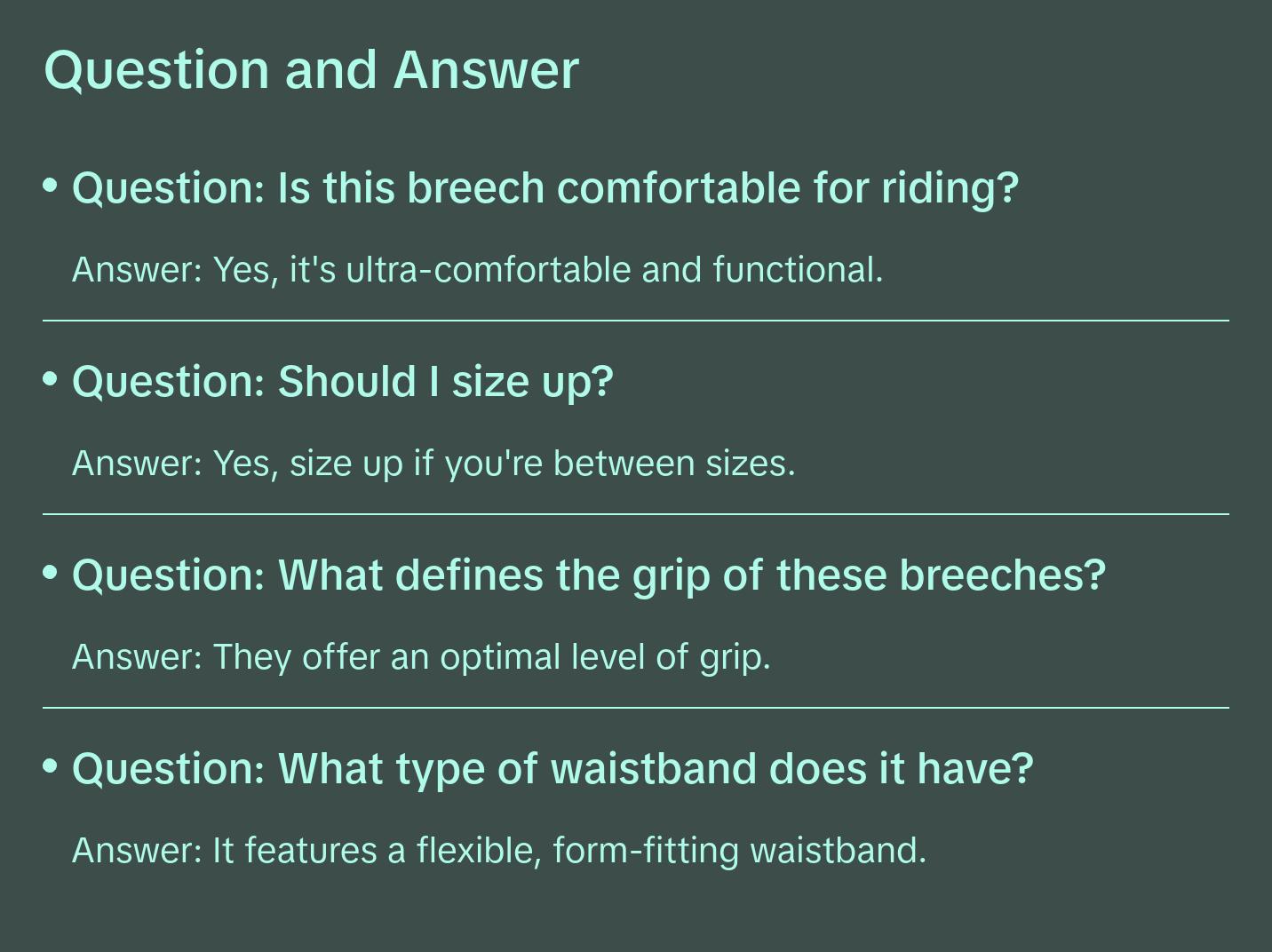Click the bullet before the grip question
This screenshot has height=952, width=1272.
(x=51, y=573)
